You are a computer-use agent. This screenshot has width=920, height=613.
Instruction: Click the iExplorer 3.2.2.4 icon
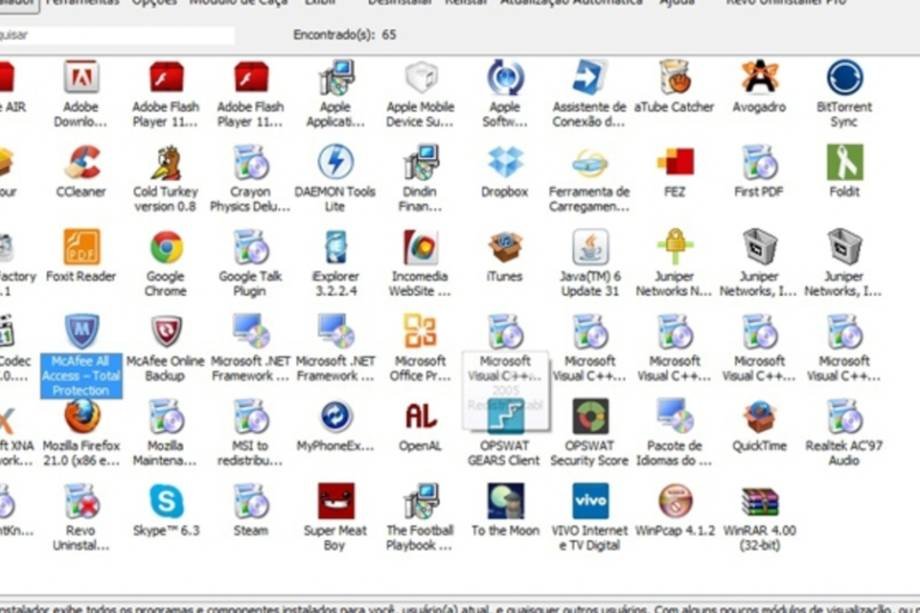(335, 247)
